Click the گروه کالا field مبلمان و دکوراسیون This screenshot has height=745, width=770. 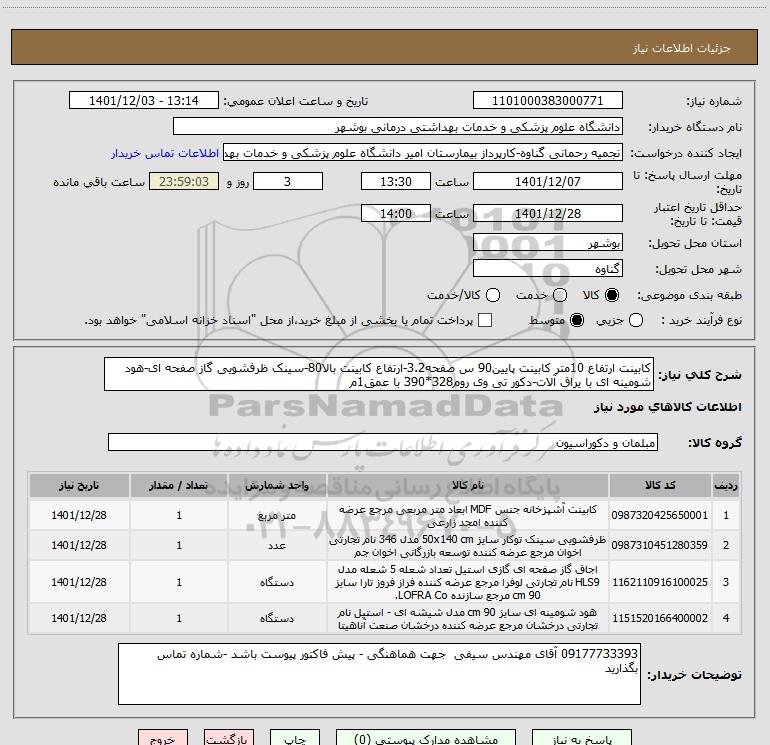[x=383, y=442]
